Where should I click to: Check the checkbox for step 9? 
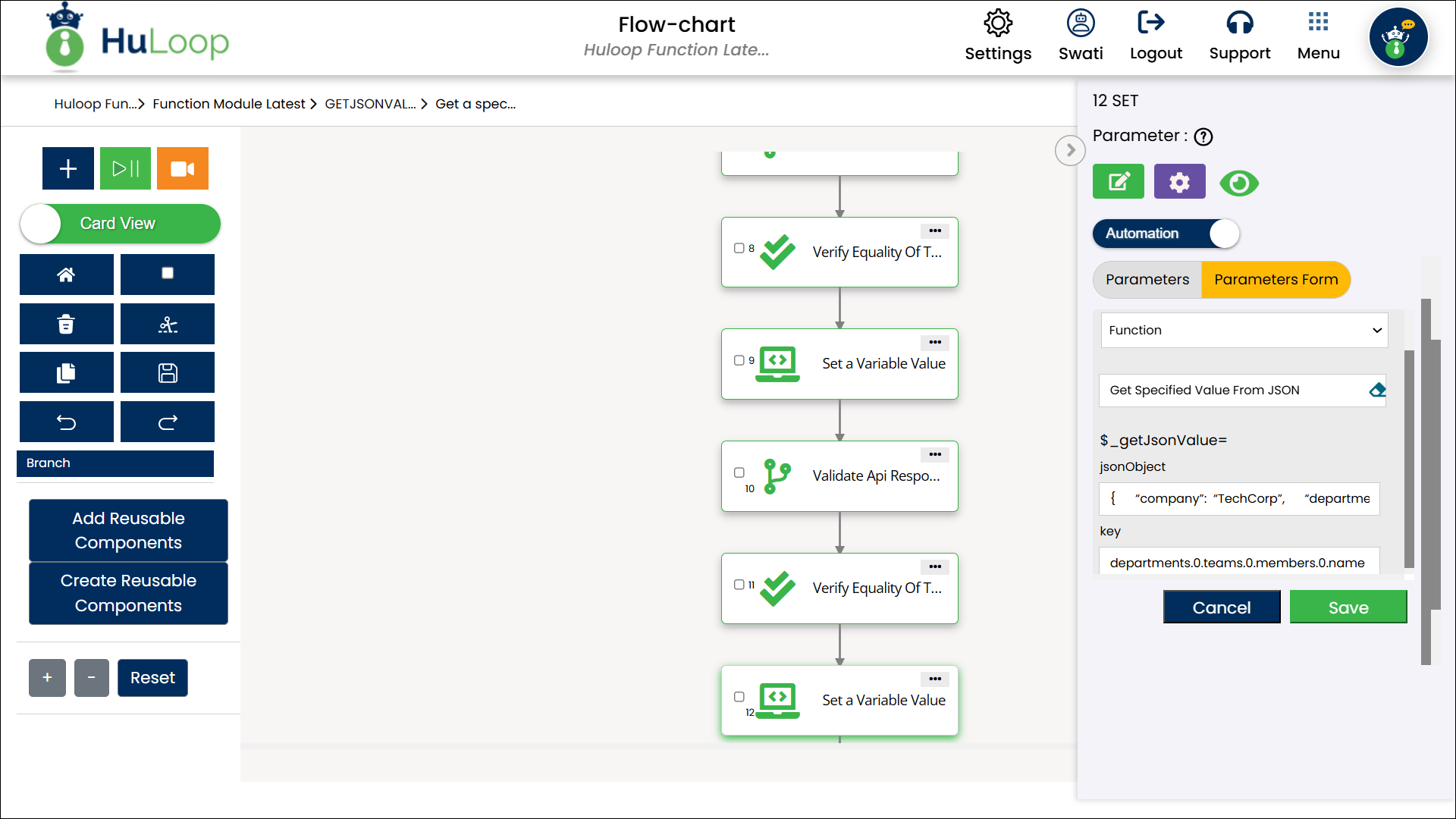pos(739,360)
